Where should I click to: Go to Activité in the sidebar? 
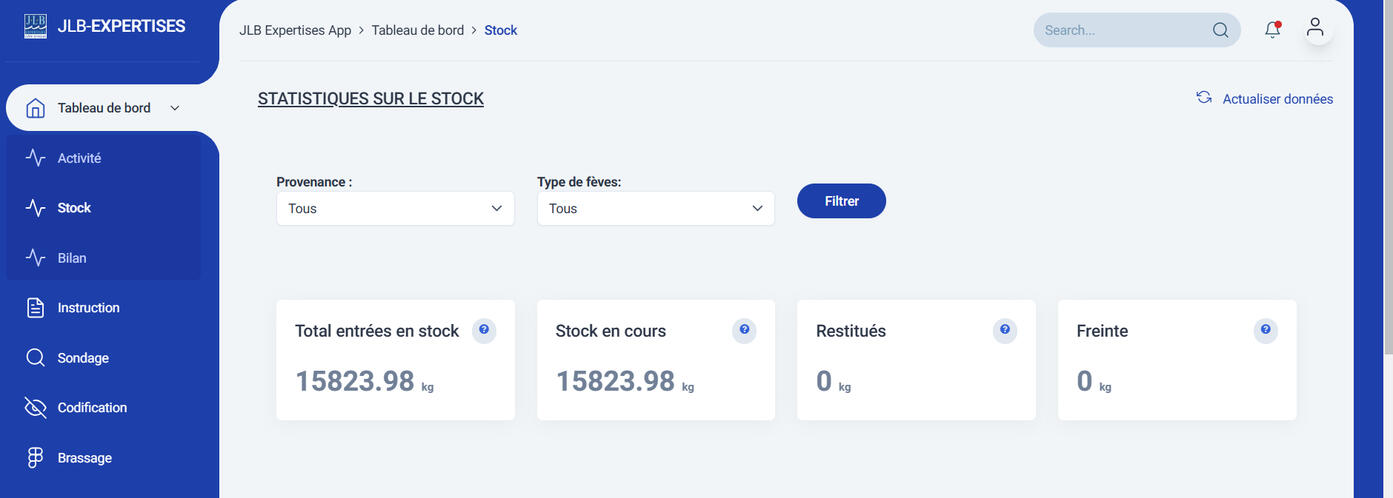click(x=79, y=158)
